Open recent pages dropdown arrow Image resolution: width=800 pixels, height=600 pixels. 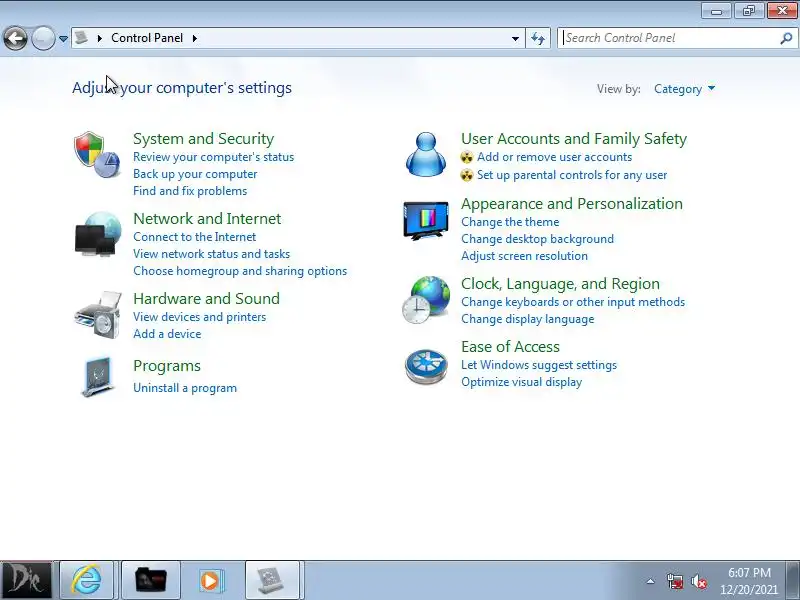pyautogui.click(x=63, y=38)
